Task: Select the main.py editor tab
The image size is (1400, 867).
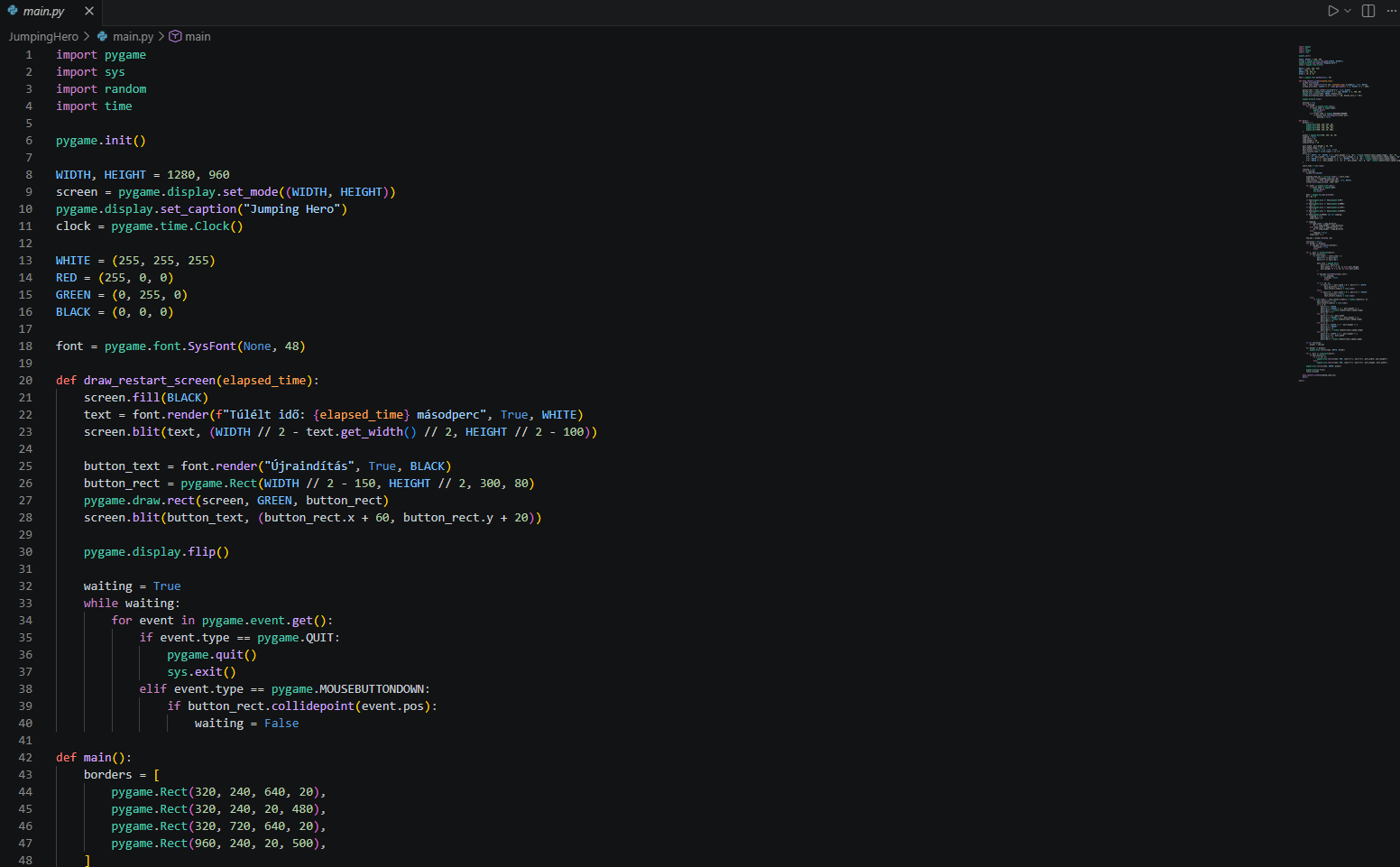Action: (x=51, y=12)
